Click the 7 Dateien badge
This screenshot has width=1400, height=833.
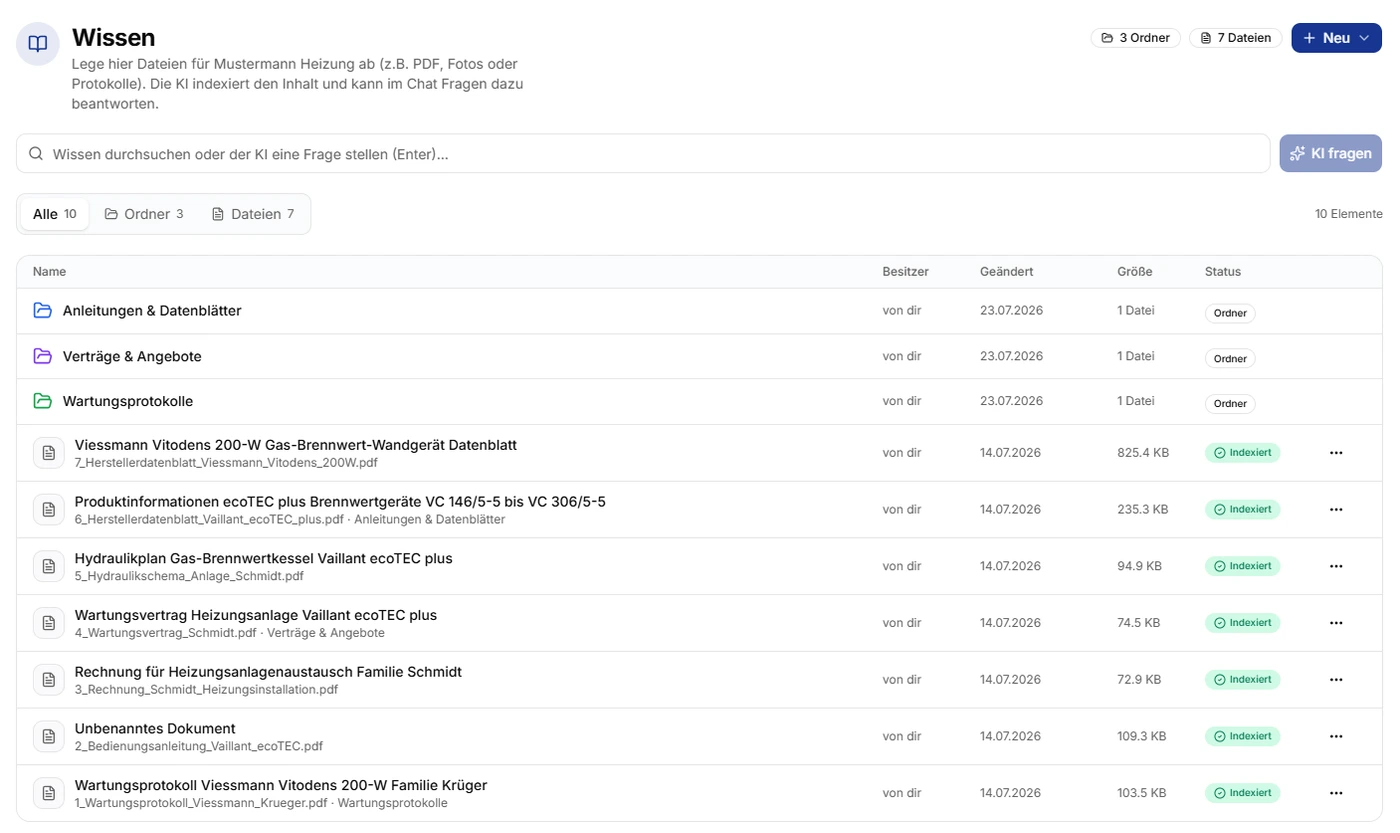(x=1236, y=38)
